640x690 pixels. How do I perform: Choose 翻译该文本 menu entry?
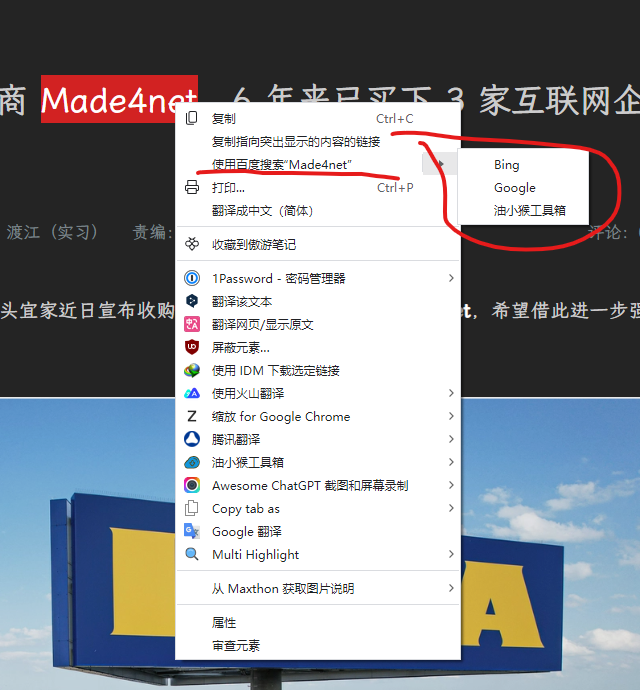(318, 301)
